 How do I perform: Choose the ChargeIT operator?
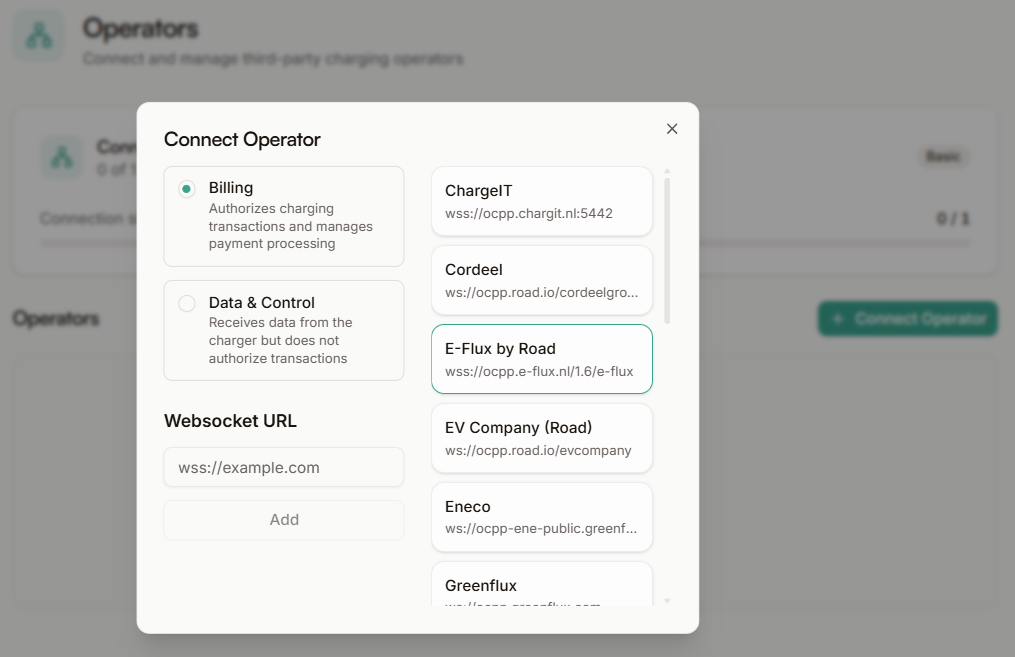[541, 200]
